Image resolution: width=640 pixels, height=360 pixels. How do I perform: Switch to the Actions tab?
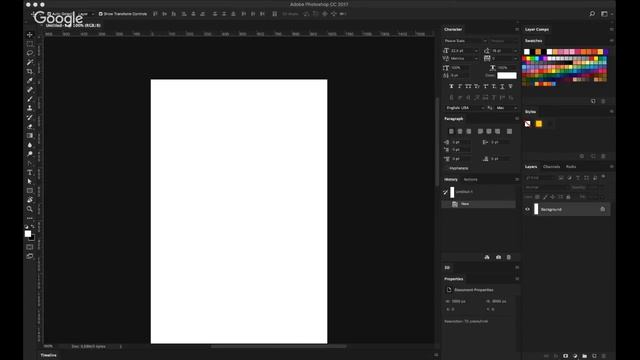[470, 180]
